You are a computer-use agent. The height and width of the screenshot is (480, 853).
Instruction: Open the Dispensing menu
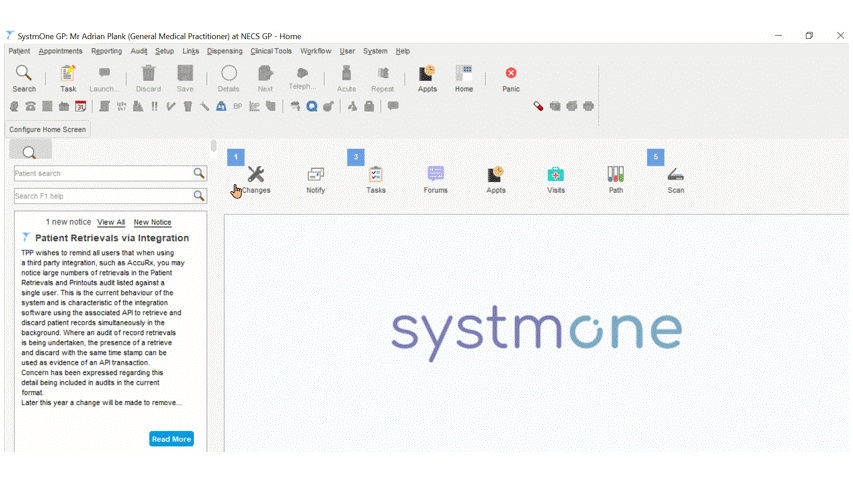[225, 51]
